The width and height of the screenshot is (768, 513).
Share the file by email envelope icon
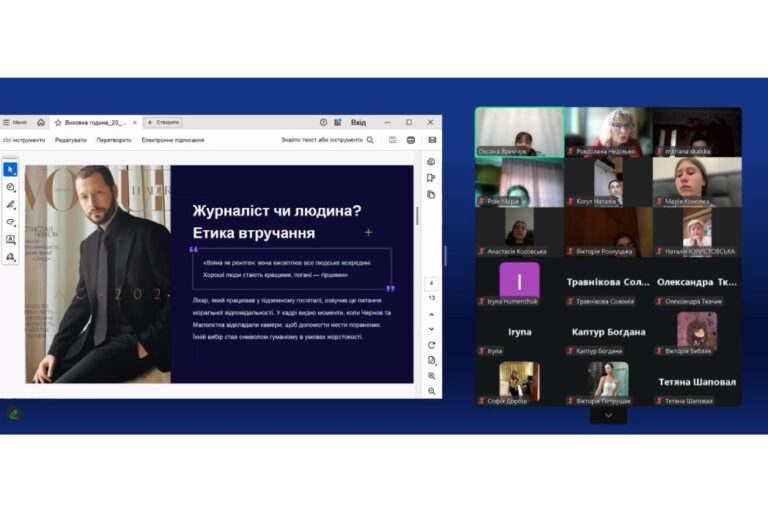pos(432,140)
